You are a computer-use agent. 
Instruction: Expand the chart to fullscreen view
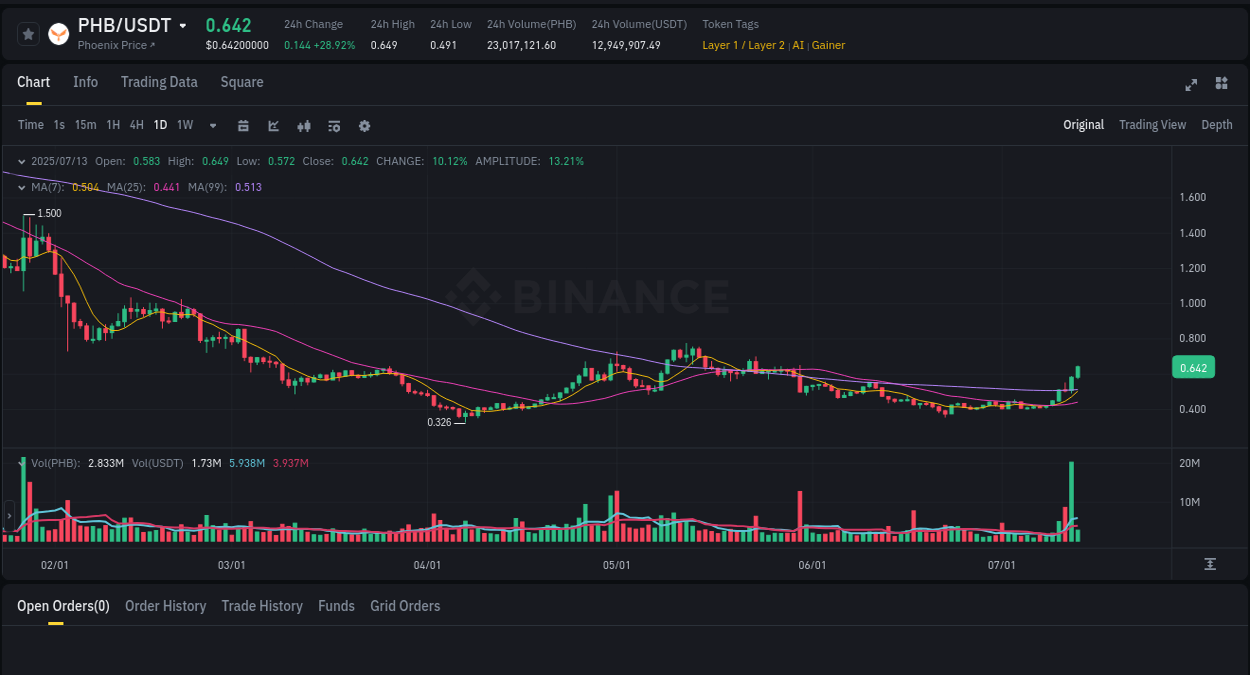pos(1191,85)
